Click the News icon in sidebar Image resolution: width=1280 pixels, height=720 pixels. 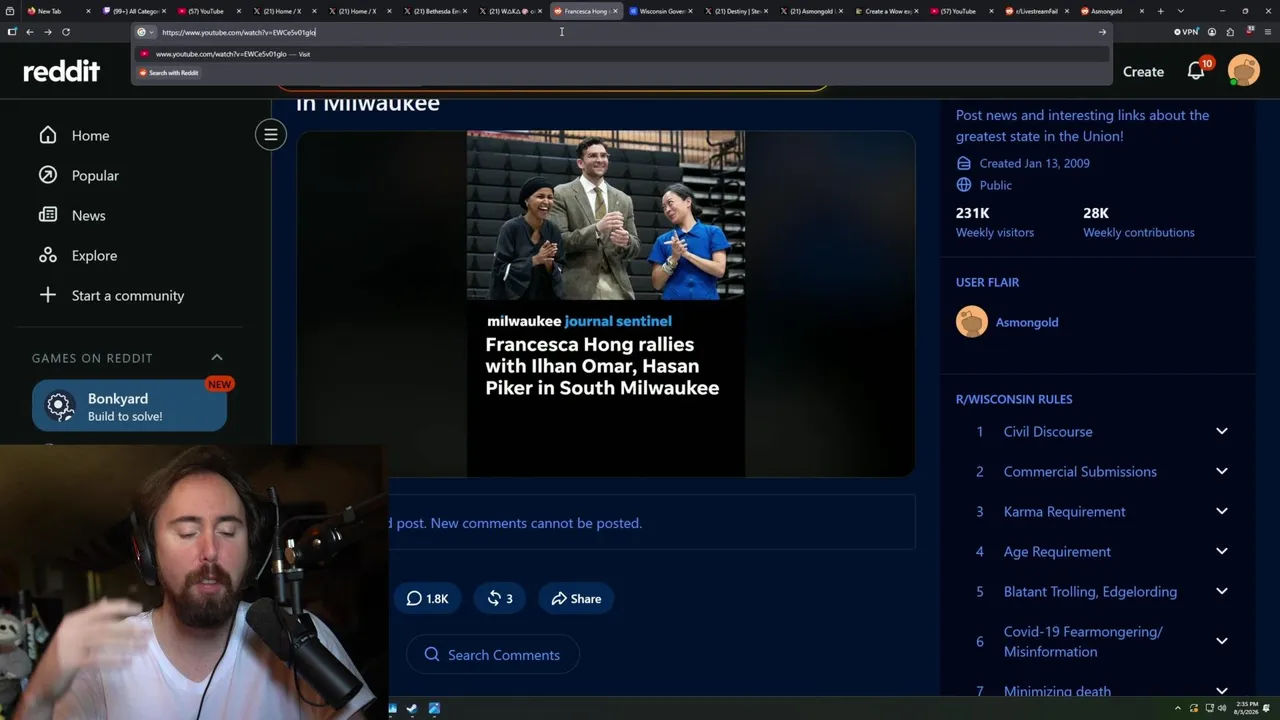(48, 215)
